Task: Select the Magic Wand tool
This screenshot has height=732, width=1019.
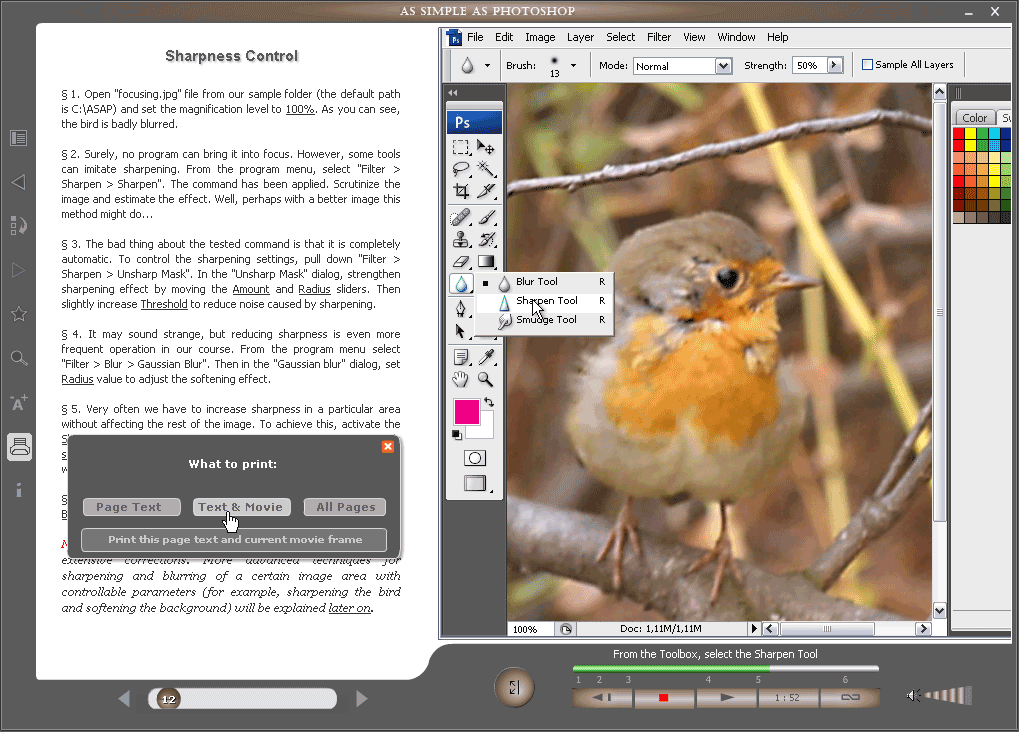Action: (485, 169)
